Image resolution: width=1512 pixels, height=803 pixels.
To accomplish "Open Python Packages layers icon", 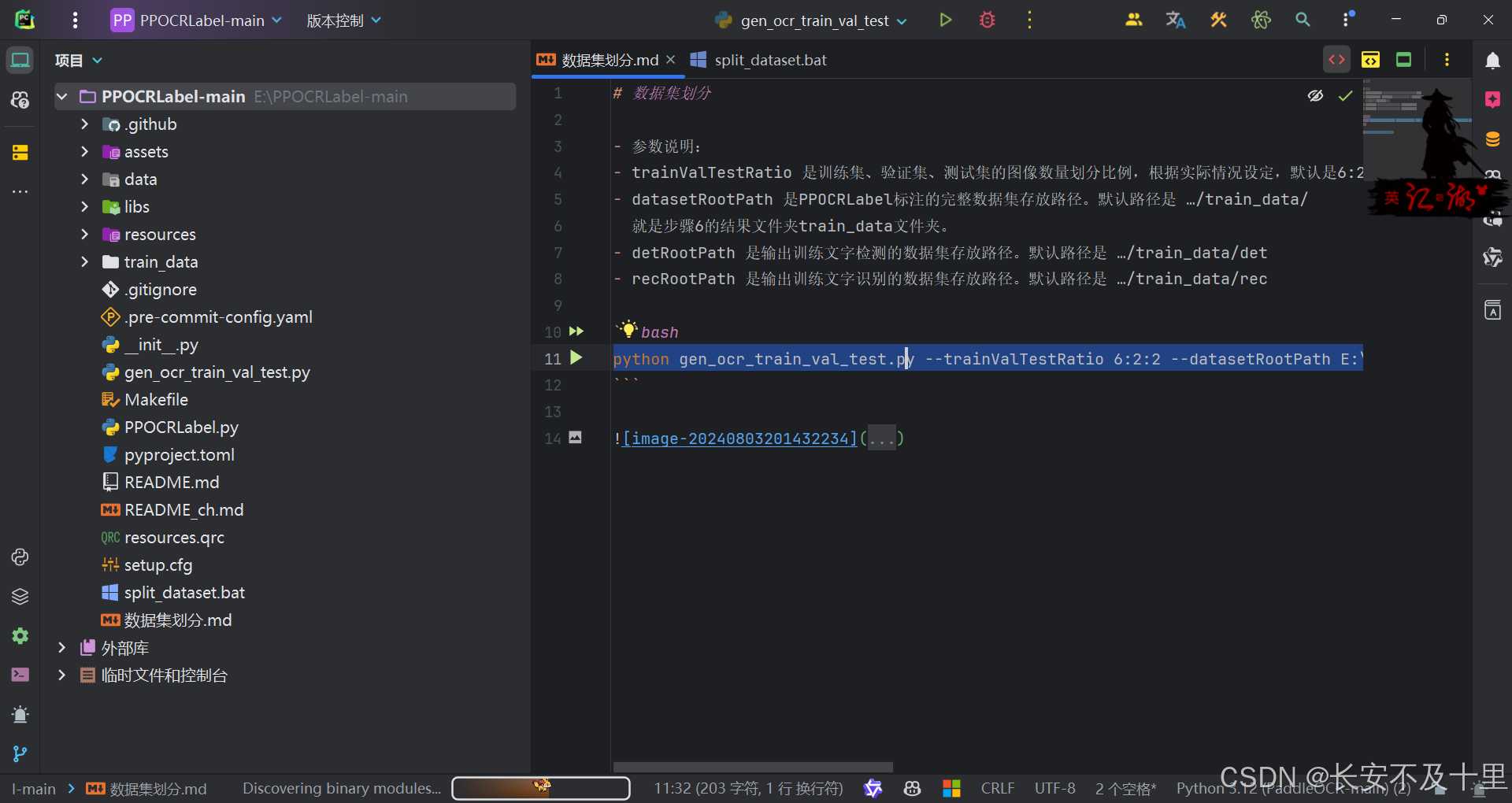I will 20,597.
